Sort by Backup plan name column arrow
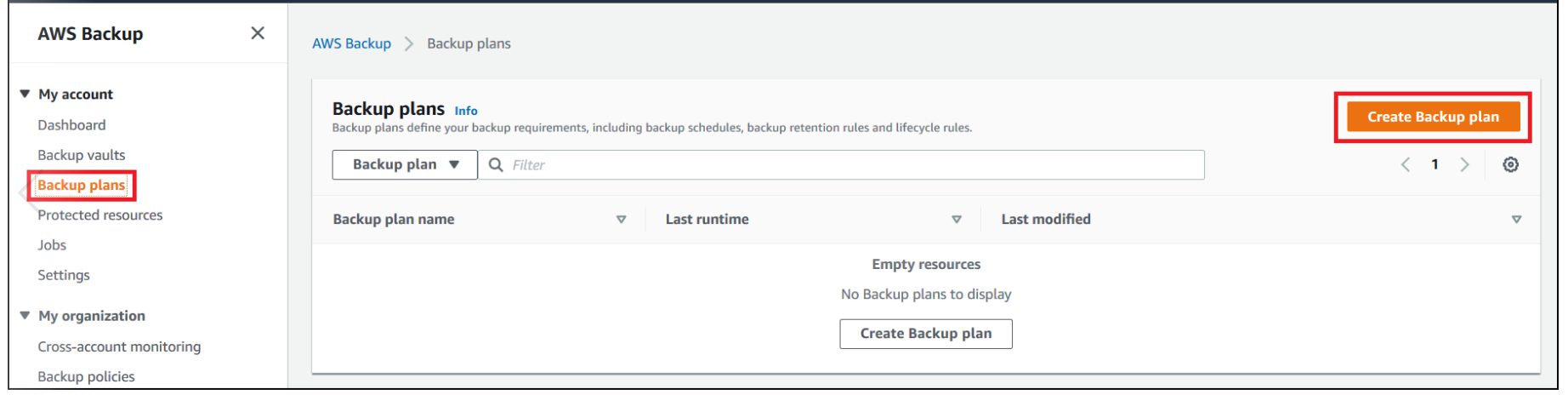1568x395 pixels. click(x=622, y=220)
